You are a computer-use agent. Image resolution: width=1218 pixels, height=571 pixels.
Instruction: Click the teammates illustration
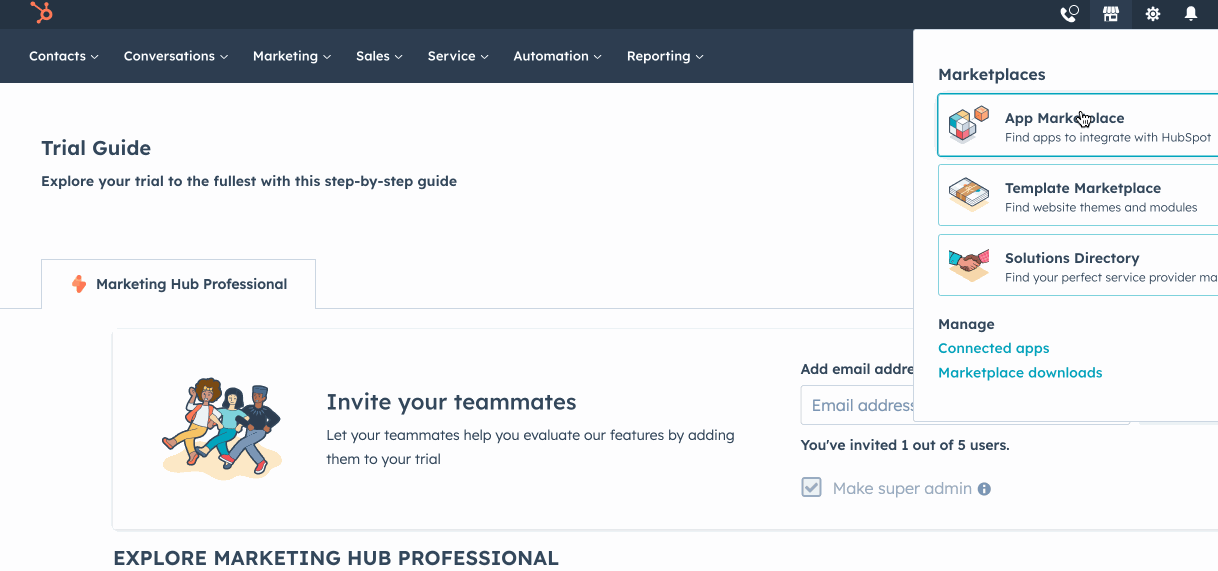point(222,427)
